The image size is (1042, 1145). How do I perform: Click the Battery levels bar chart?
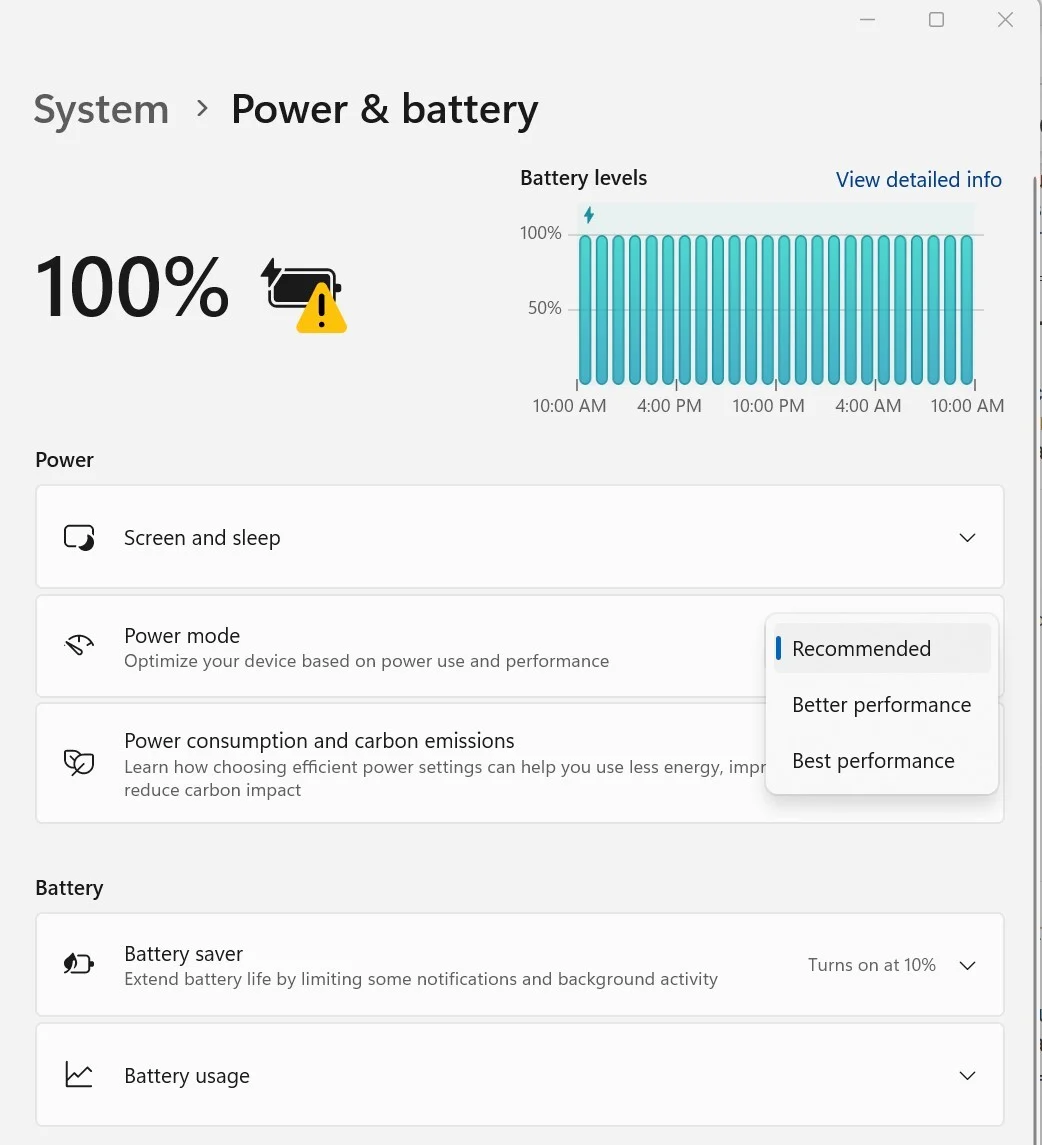coord(775,310)
